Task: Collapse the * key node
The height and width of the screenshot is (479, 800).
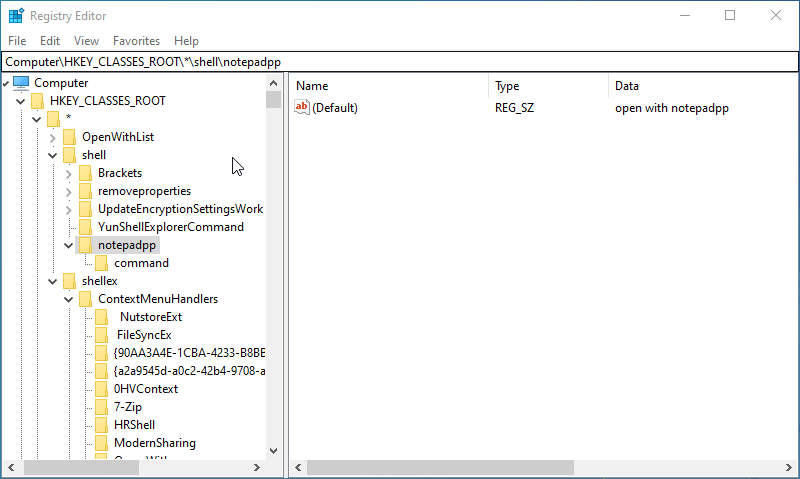Action: (x=36, y=119)
